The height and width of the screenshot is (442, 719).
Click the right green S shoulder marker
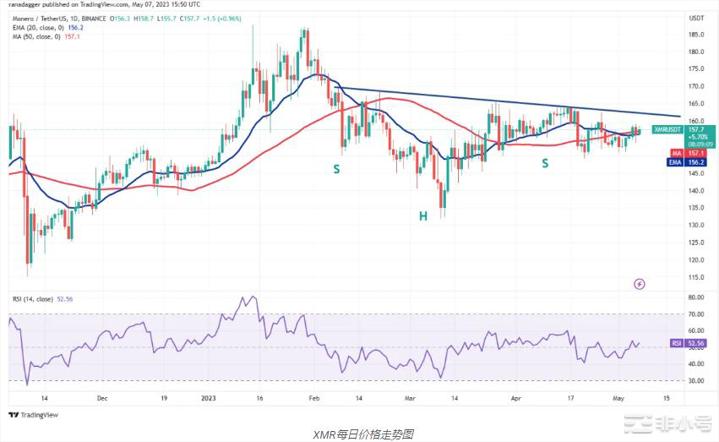tap(545, 161)
